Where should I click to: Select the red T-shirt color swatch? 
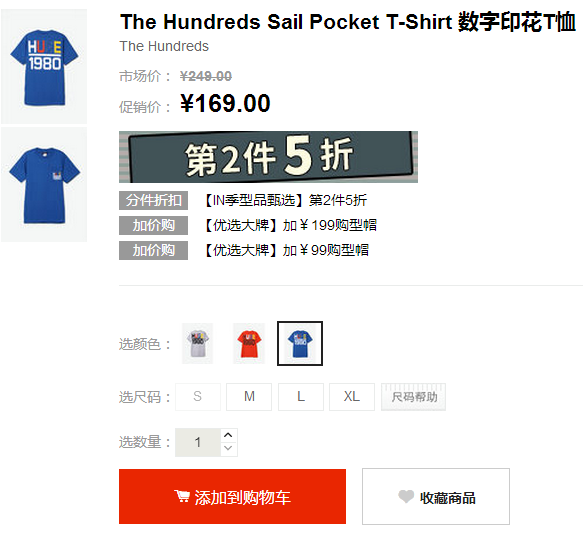(249, 343)
